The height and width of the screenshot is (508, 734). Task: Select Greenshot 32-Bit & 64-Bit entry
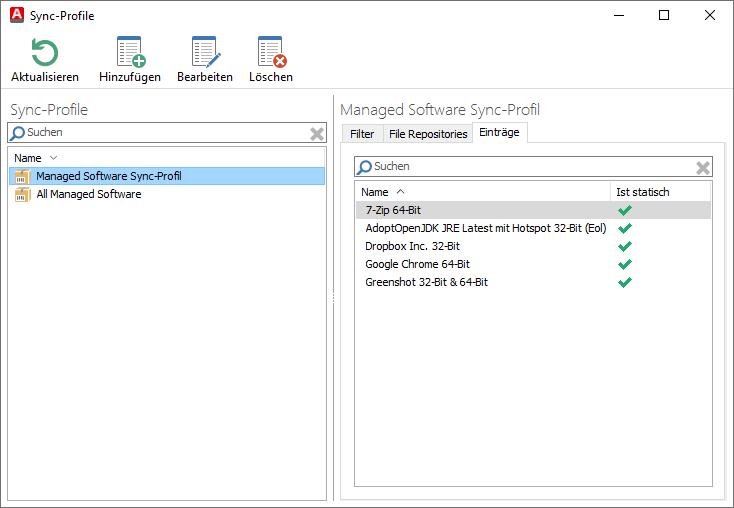pyautogui.click(x=534, y=282)
